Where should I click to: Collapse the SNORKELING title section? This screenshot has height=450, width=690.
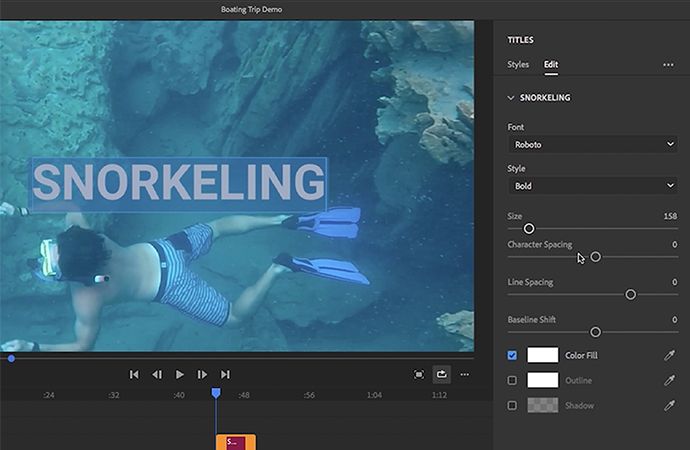[512, 98]
